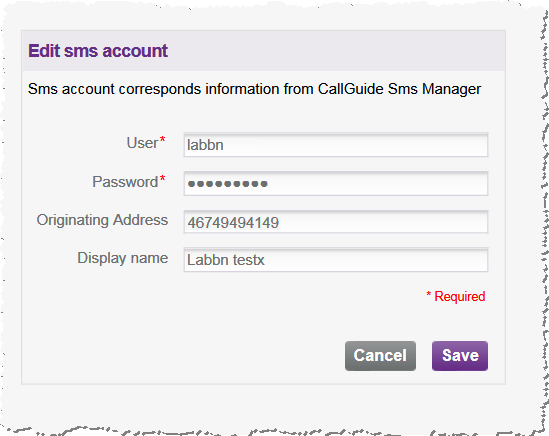Click the red asterisk beside User
The image size is (549, 436).
click(162, 140)
